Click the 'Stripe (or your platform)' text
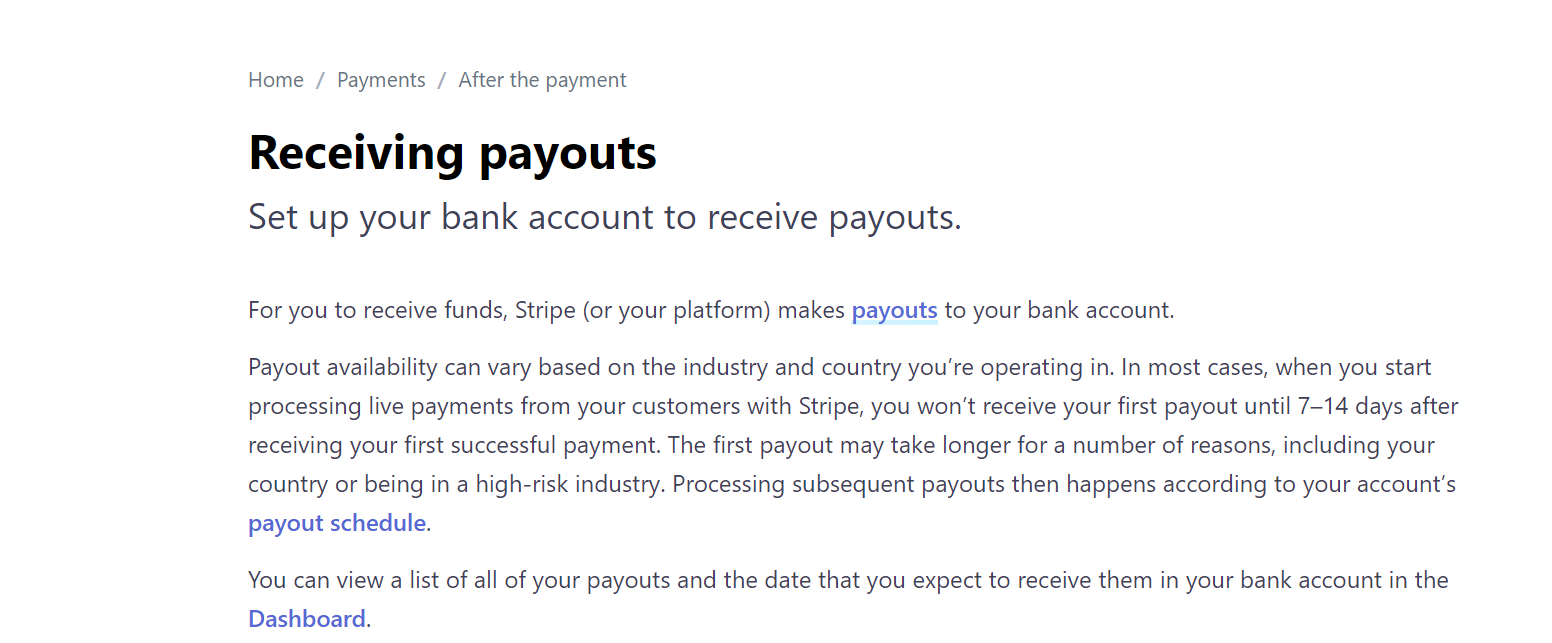The width and height of the screenshot is (1552, 643). click(643, 310)
